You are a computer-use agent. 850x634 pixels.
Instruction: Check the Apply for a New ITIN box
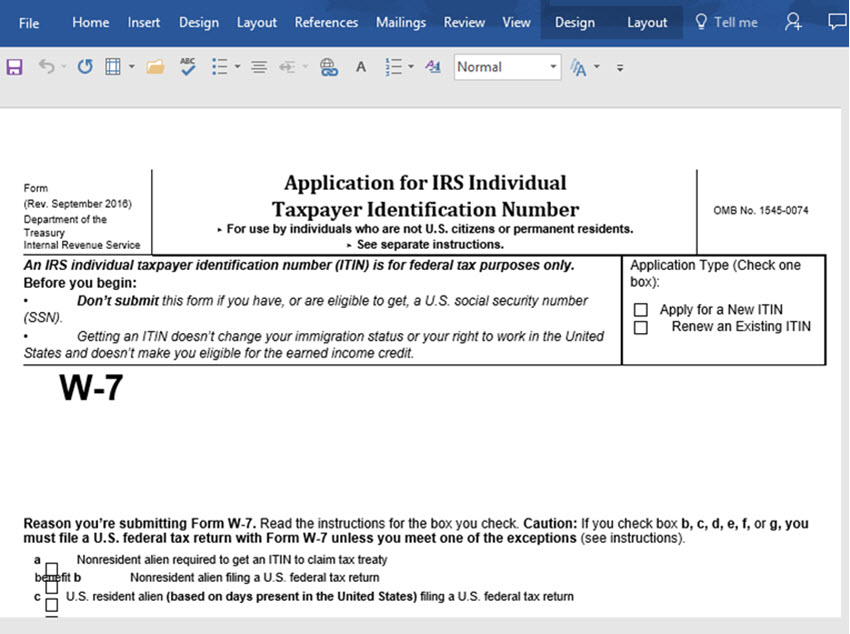coord(641,309)
